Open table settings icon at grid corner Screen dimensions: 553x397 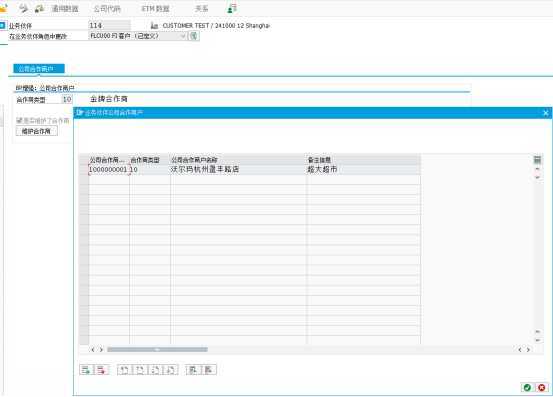coord(537,160)
